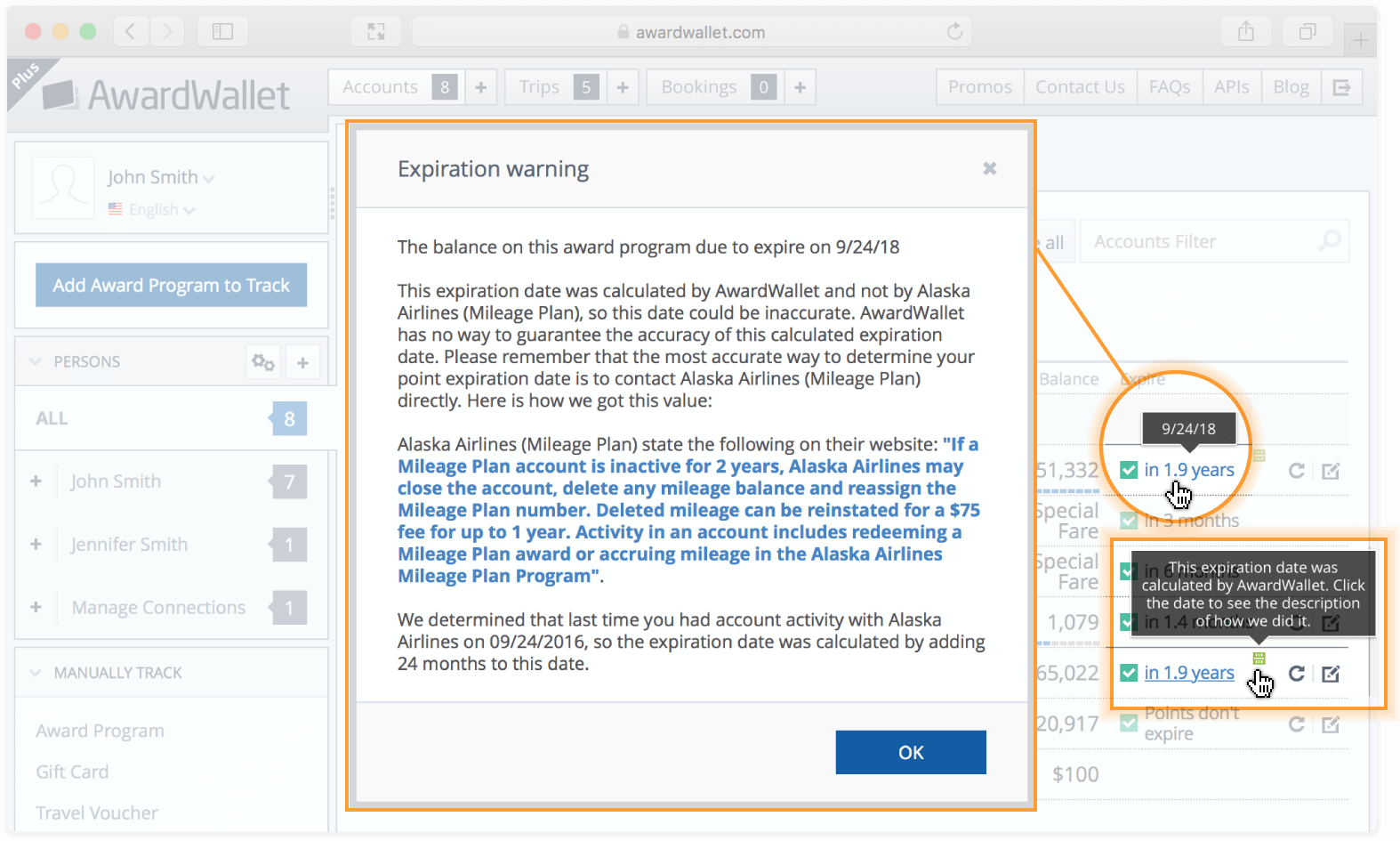Click add person plus icon in Persons header
Screen dimensions: 1400x841
click(x=303, y=362)
